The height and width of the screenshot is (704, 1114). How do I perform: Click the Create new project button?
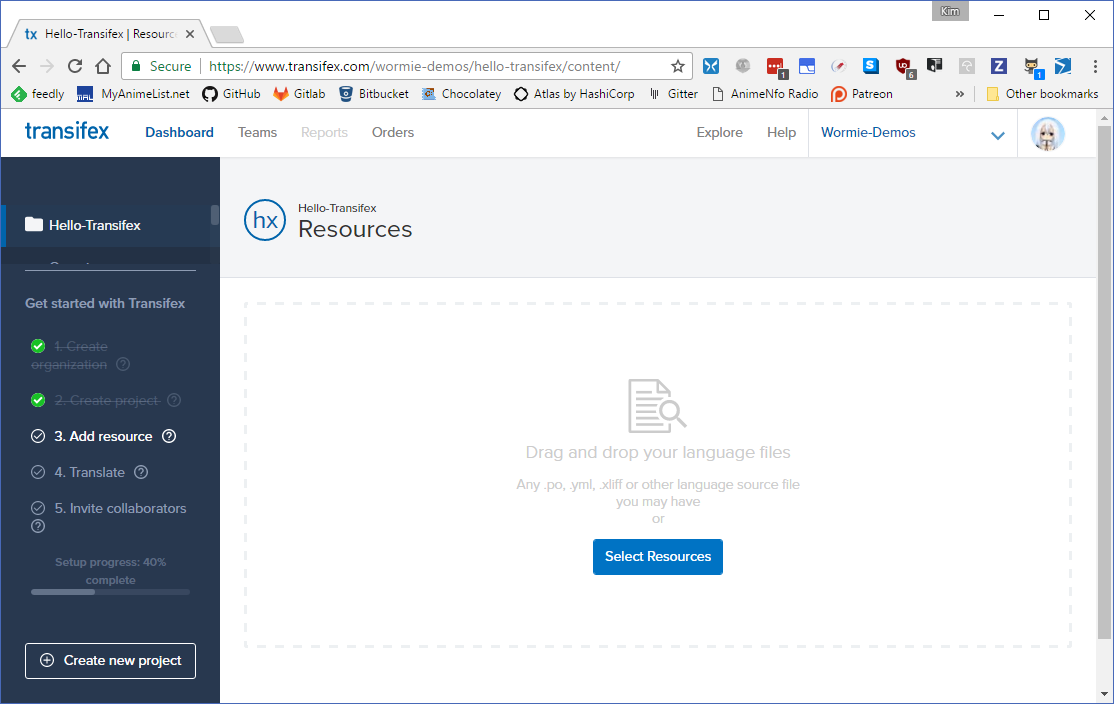(110, 661)
